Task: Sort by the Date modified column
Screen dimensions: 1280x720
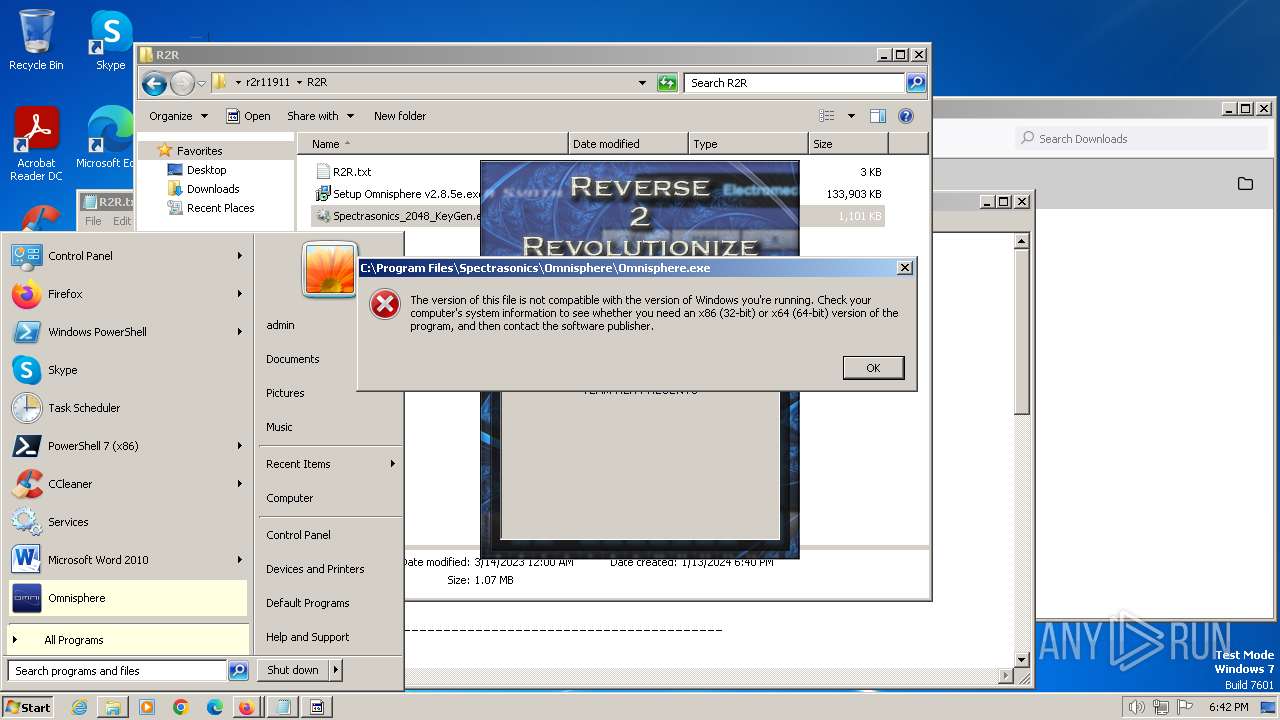Action: (x=628, y=144)
